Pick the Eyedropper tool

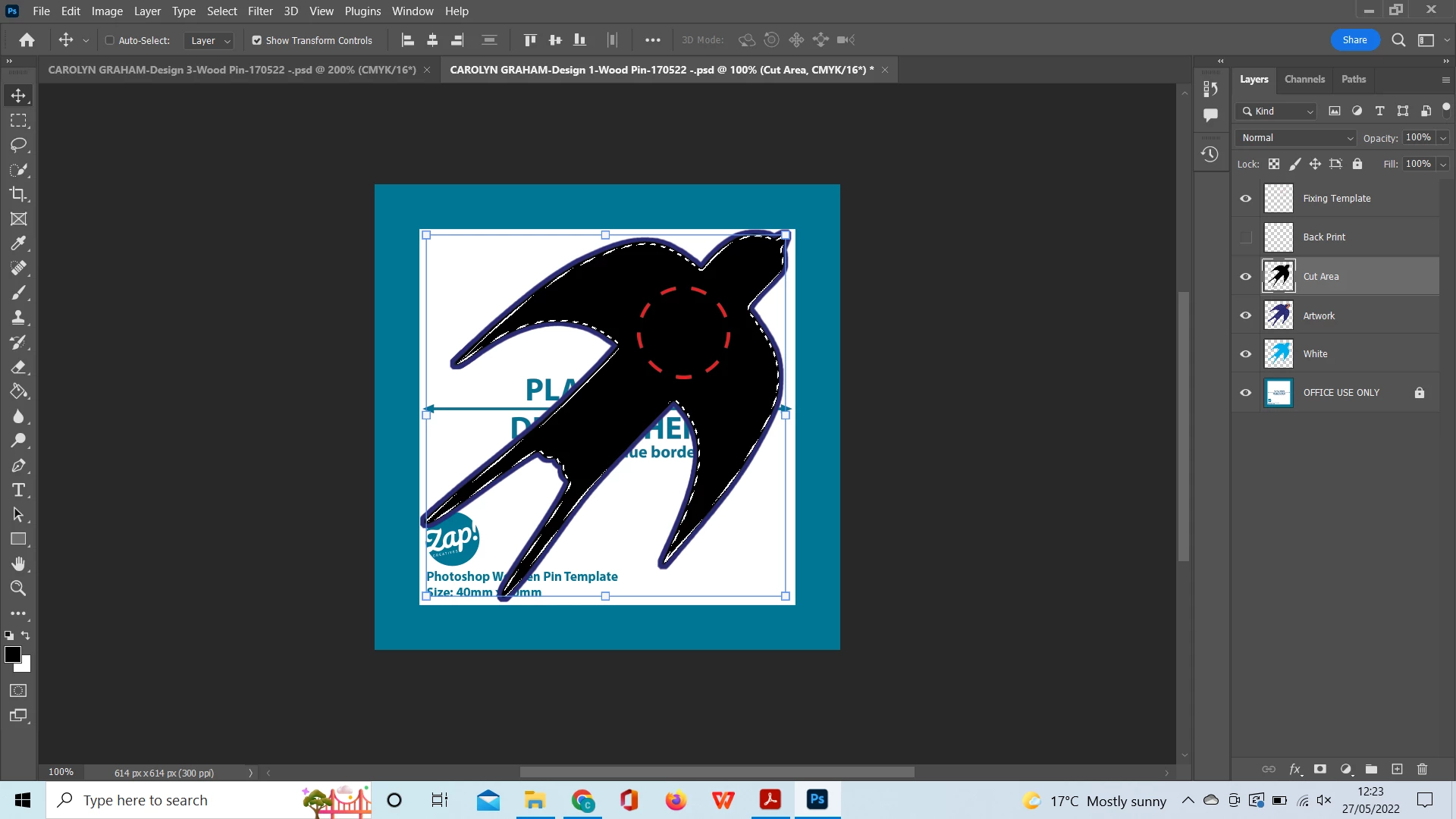pos(18,243)
